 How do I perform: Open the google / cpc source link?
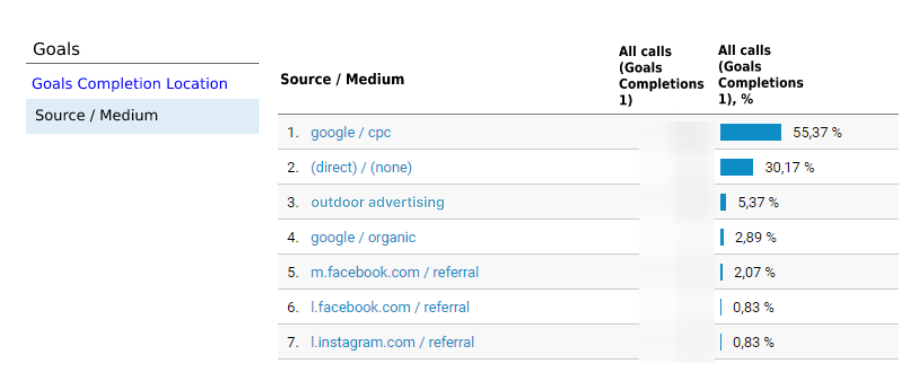(x=351, y=133)
